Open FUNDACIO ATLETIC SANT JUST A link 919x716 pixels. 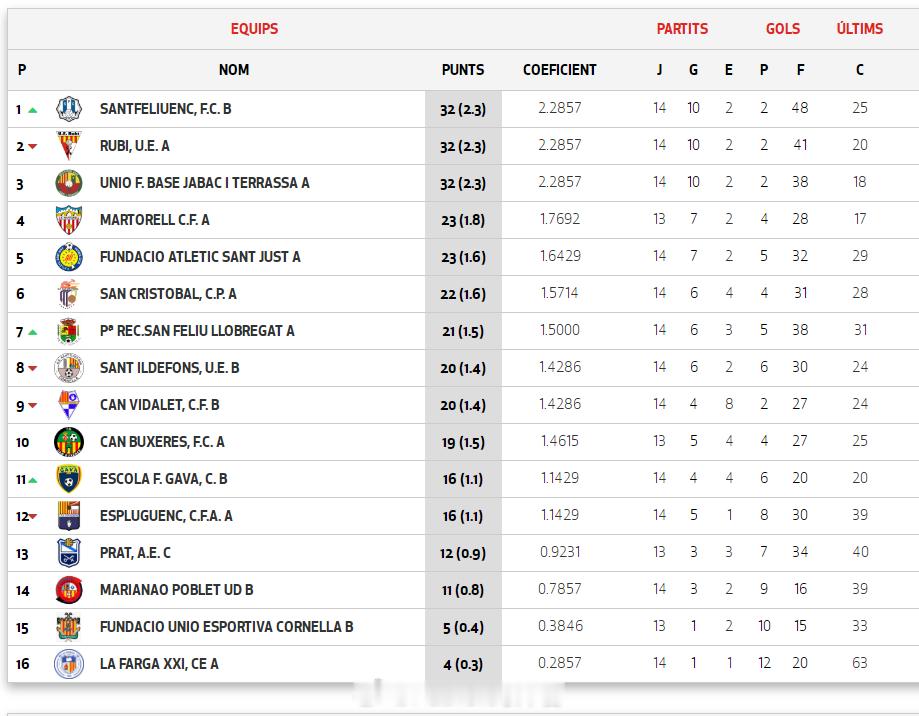click(200, 257)
